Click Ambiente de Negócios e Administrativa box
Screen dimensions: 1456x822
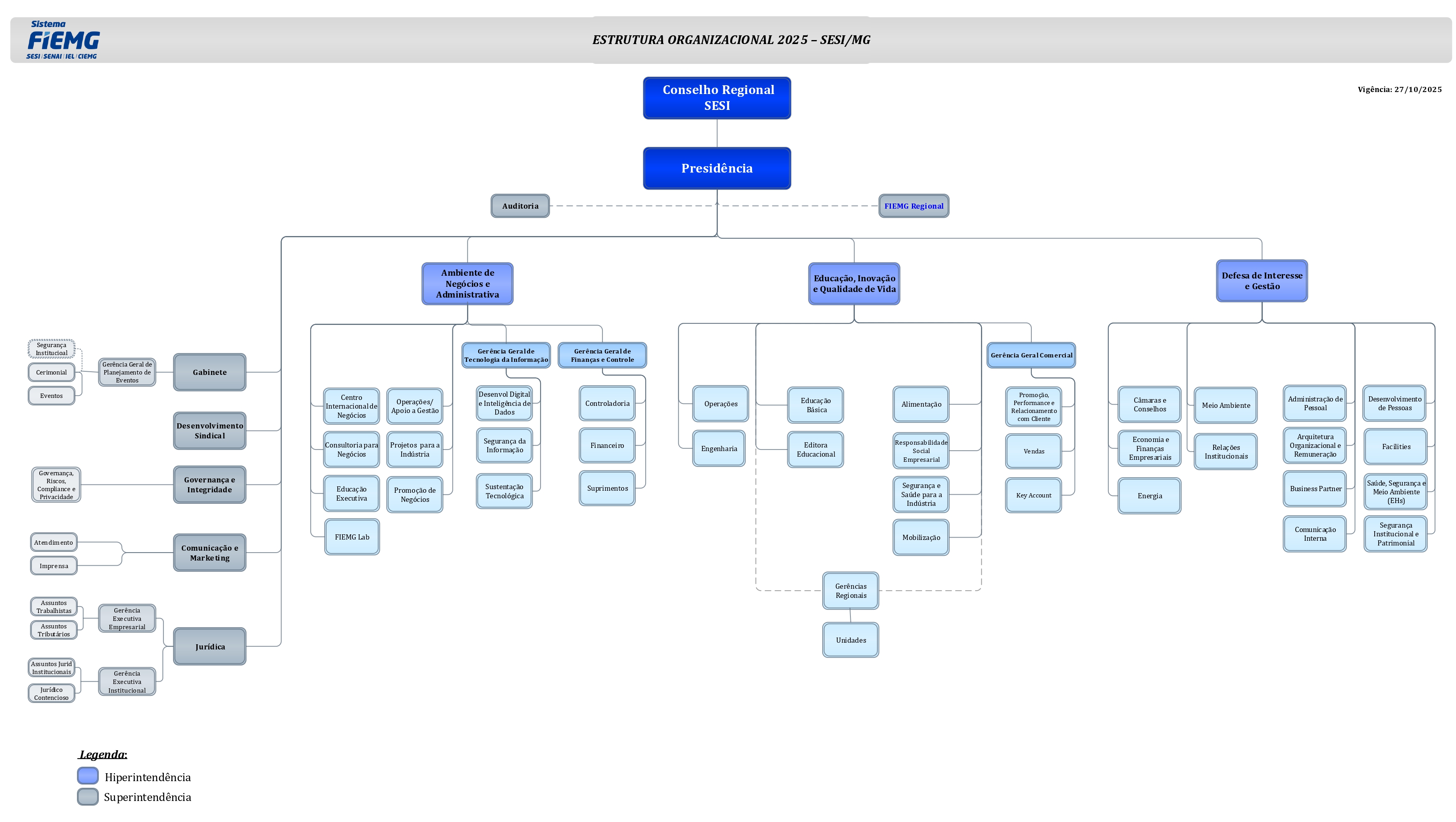[x=467, y=284]
